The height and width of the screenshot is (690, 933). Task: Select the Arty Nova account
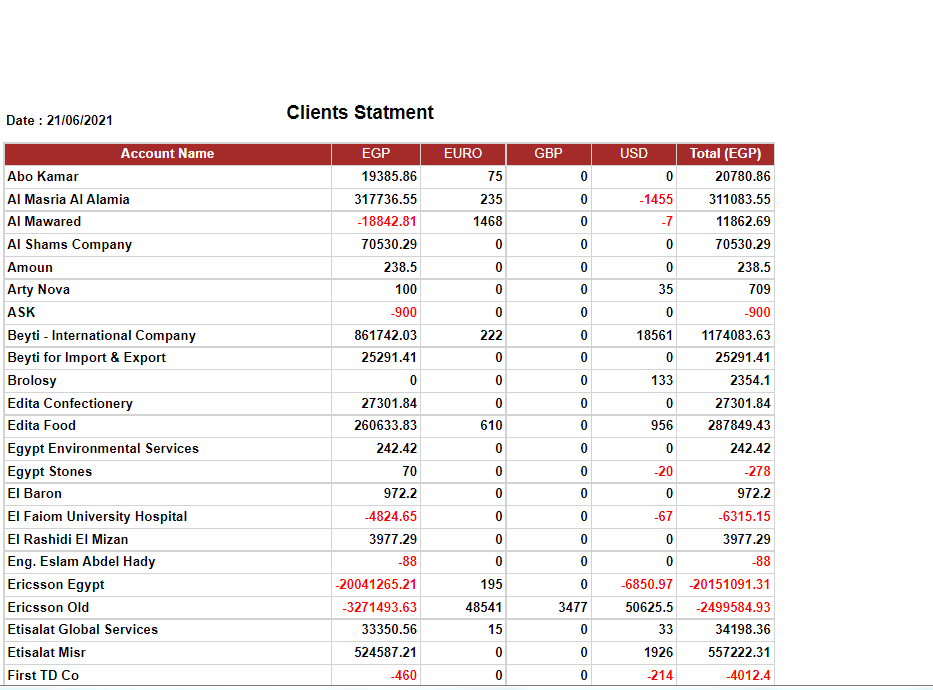[x=39, y=290]
